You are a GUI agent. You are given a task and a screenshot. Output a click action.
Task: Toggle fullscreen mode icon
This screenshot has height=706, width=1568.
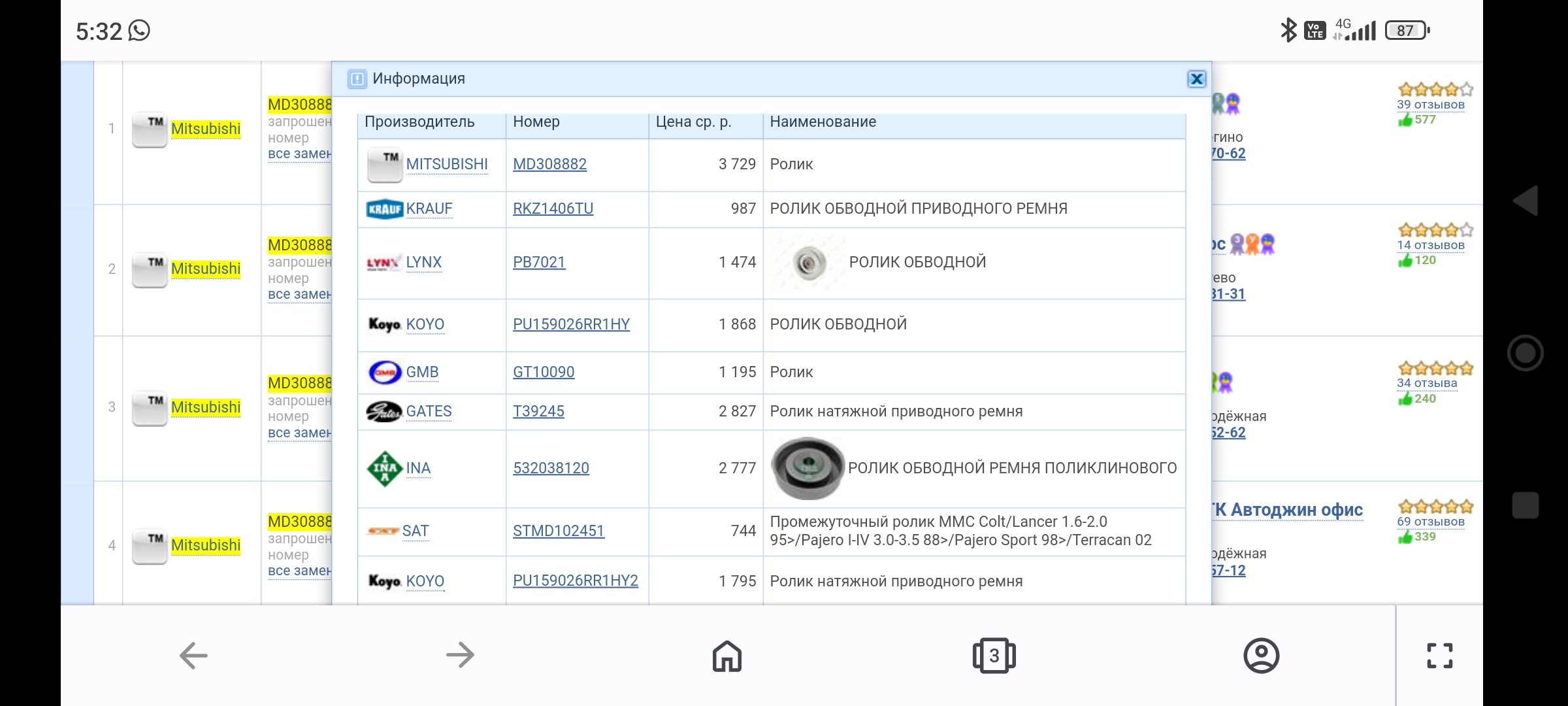1439,655
